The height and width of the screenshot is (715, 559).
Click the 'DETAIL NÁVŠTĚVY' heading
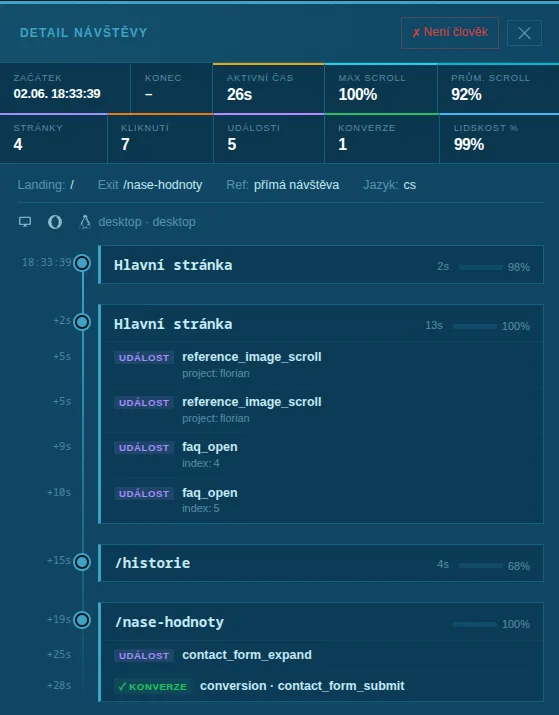[x=83, y=33]
